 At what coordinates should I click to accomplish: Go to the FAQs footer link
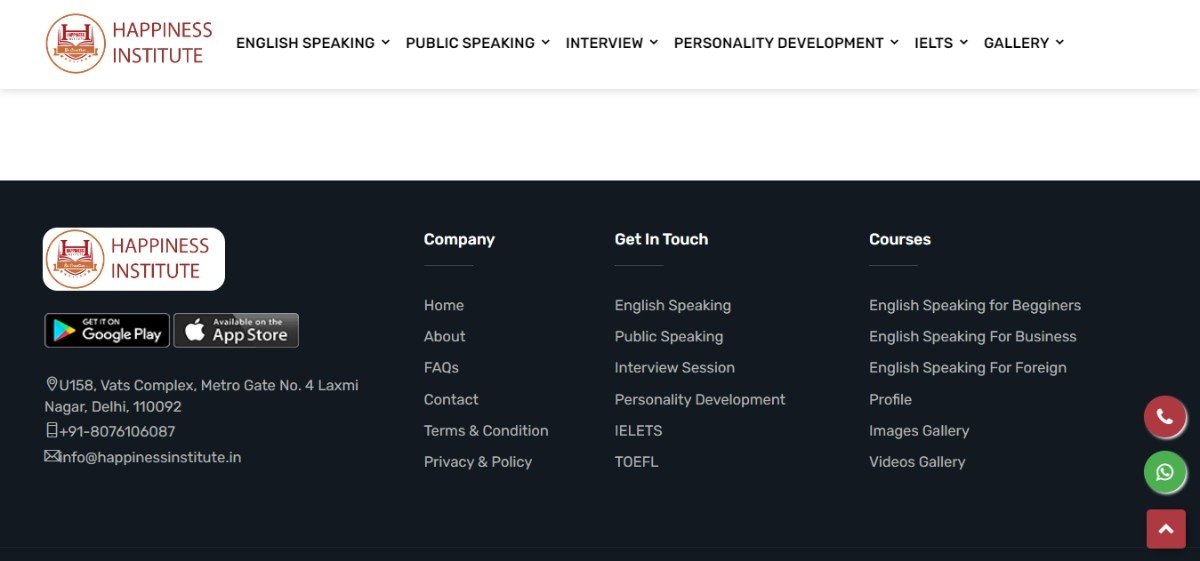point(441,368)
